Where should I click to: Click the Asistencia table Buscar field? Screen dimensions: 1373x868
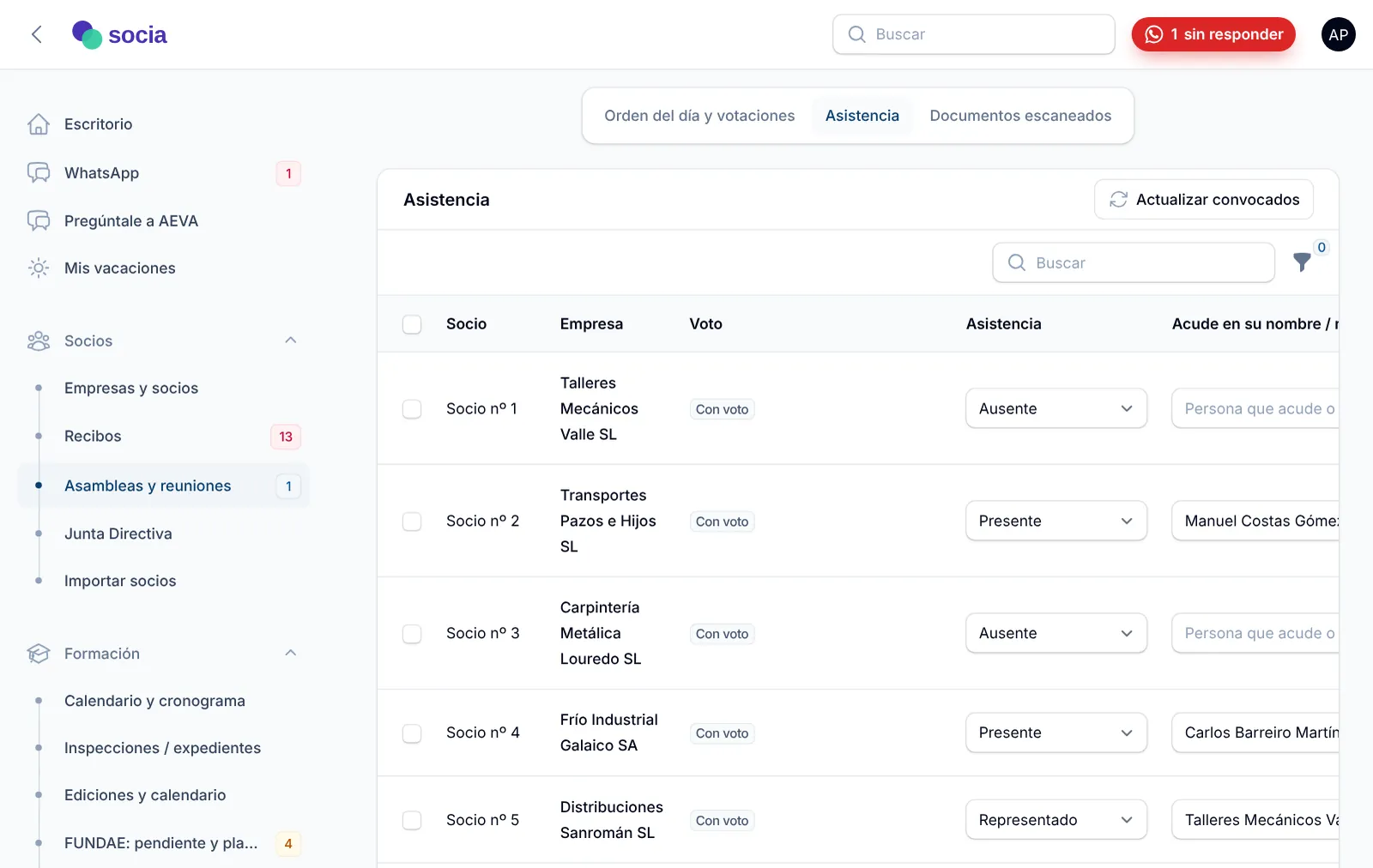[1134, 262]
